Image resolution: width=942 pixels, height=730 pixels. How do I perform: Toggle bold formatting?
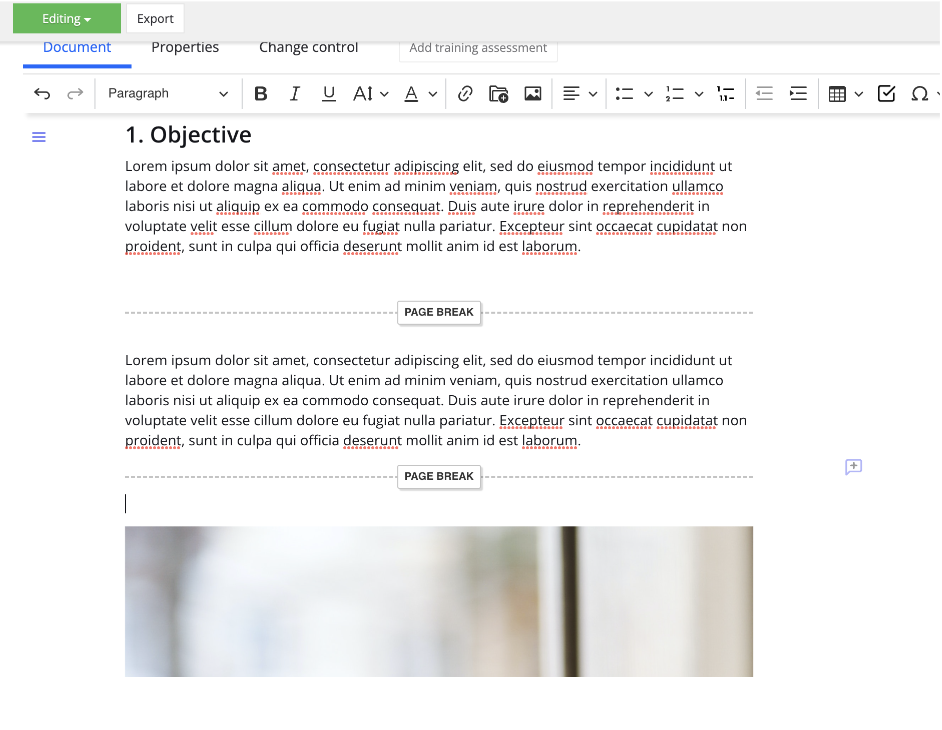[261, 94]
